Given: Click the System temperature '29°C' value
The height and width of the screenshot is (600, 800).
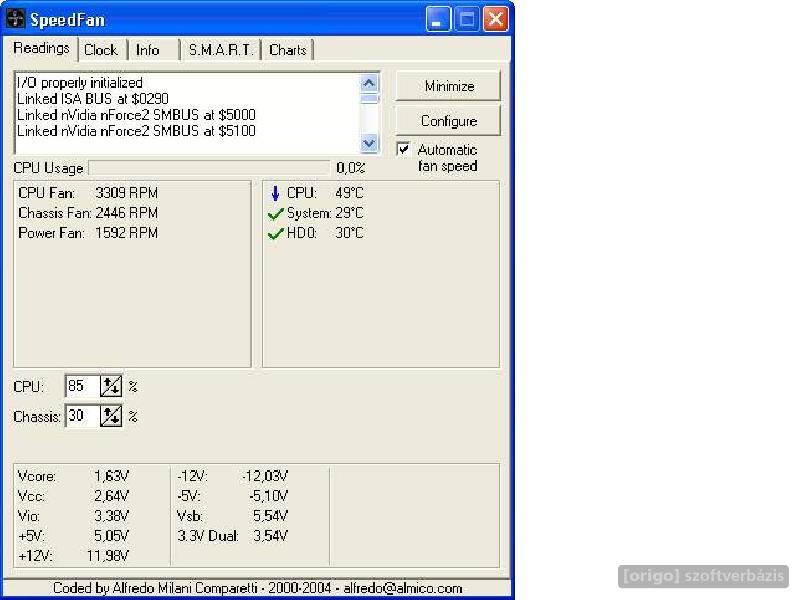Looking at the screenshot, I should pyautogui.click(x=349, y=213).
